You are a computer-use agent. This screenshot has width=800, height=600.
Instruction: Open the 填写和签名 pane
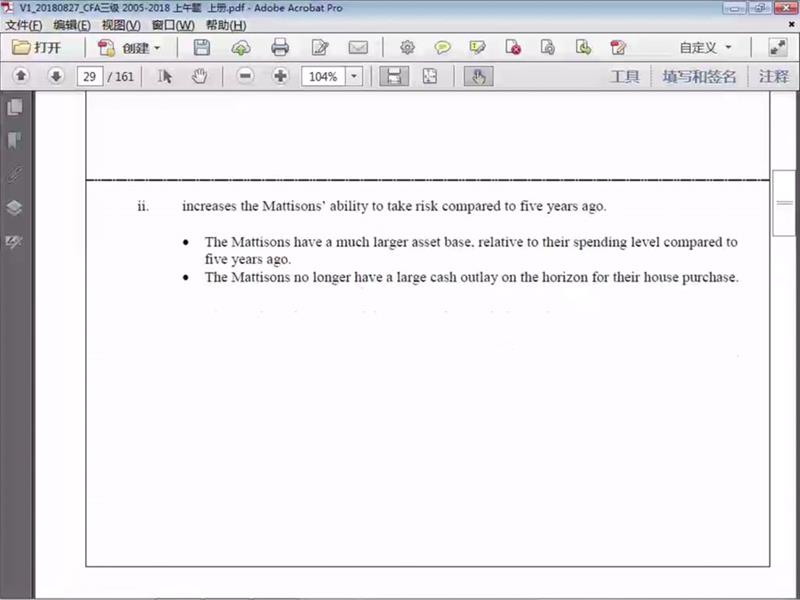[699, 76]
